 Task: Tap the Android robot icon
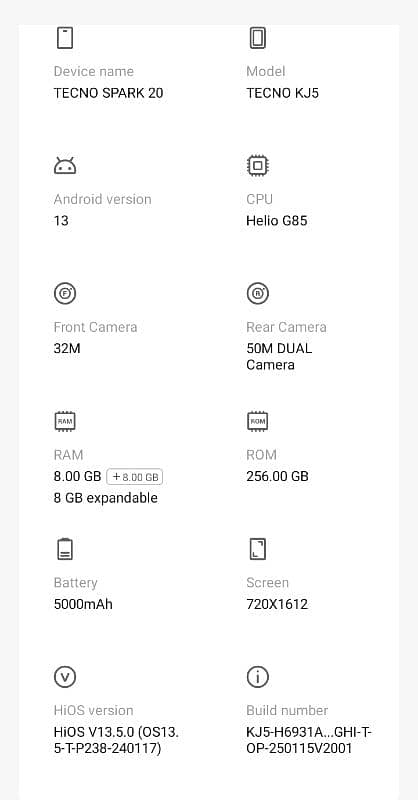65,166
